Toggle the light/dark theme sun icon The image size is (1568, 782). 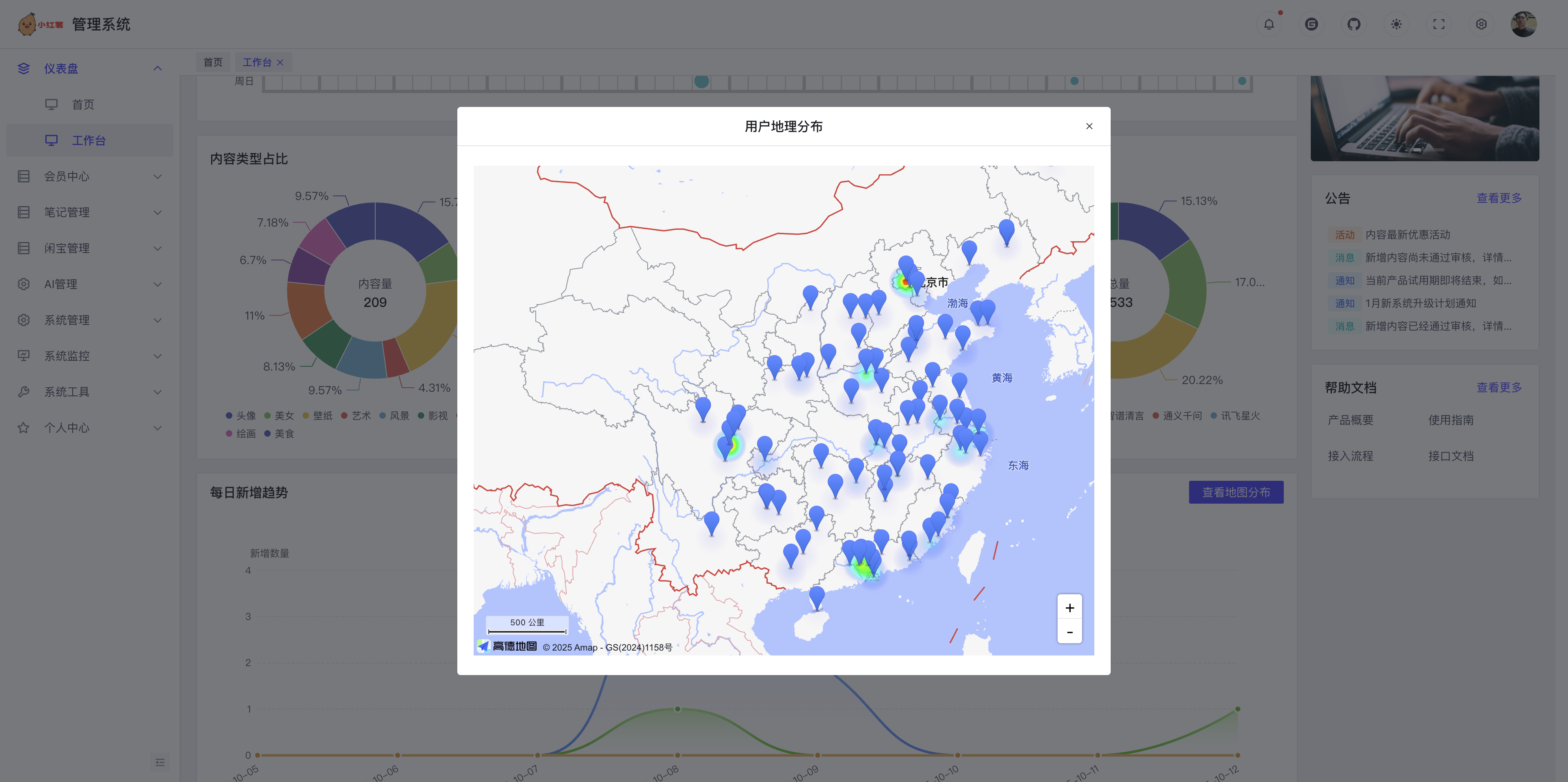click(x=1396, y=24)
